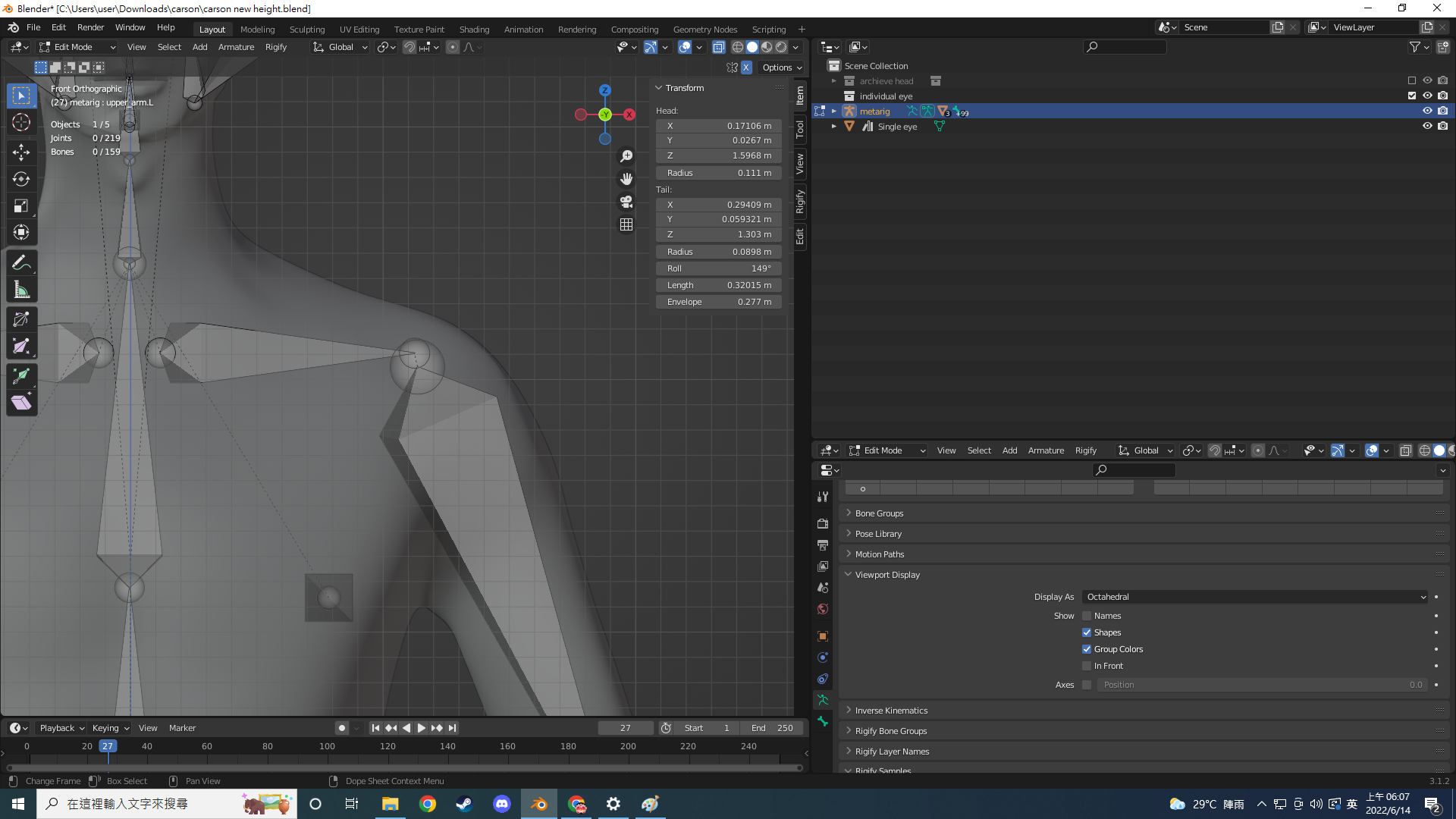Click the viewport camera perspective icon
The image size is (1456, 819).
point(627,201)
